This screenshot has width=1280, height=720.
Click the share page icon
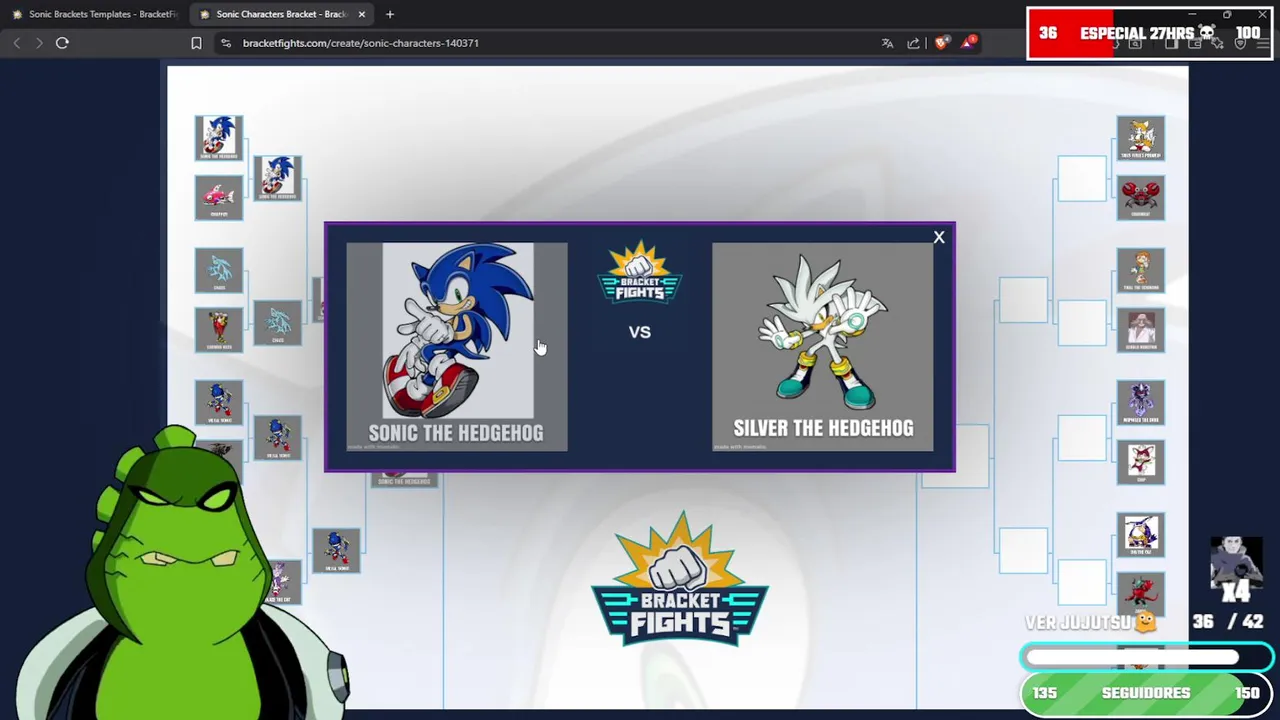click(x=913, y=43)
